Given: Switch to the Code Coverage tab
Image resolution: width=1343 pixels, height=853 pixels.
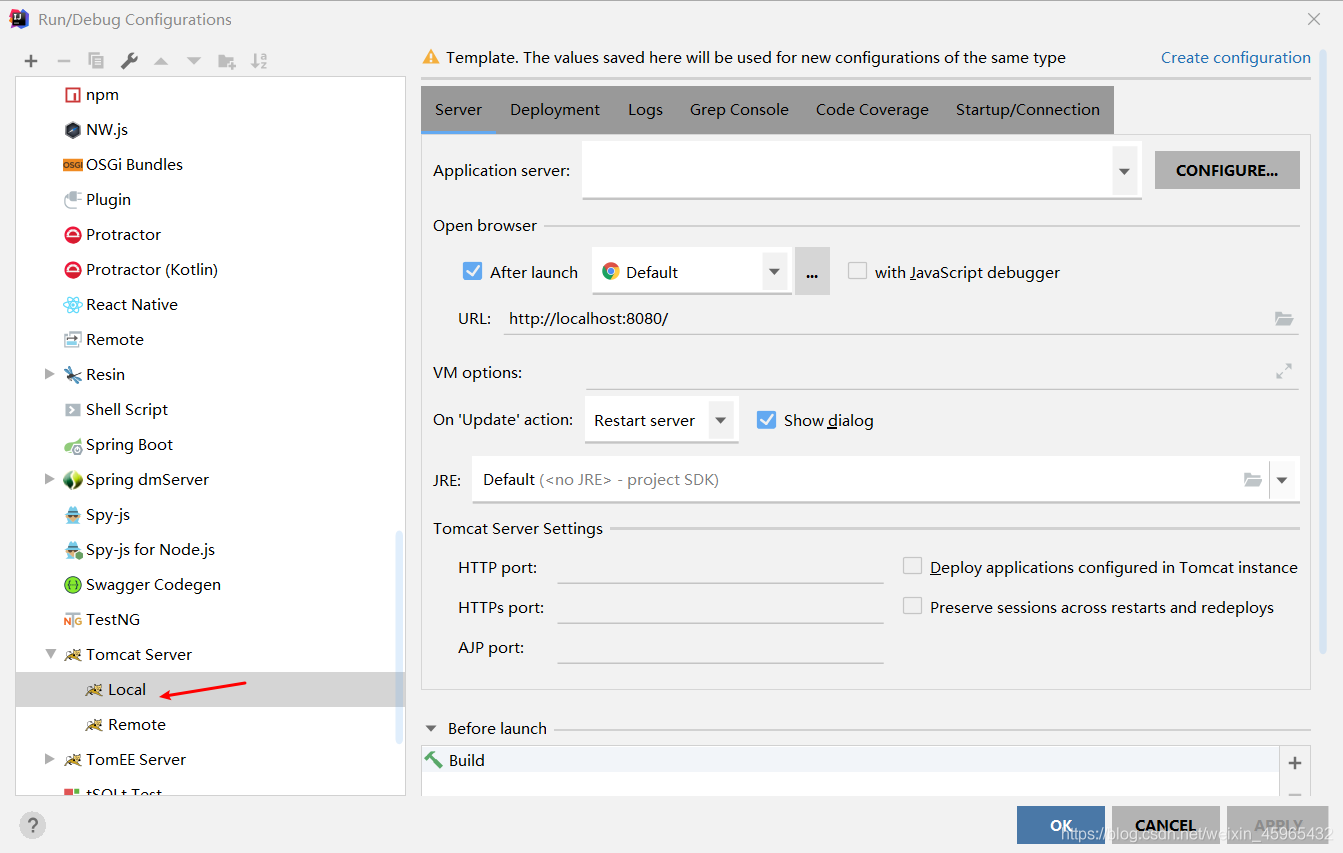Looking at the screenshot, I should click(x=872, y=110).
